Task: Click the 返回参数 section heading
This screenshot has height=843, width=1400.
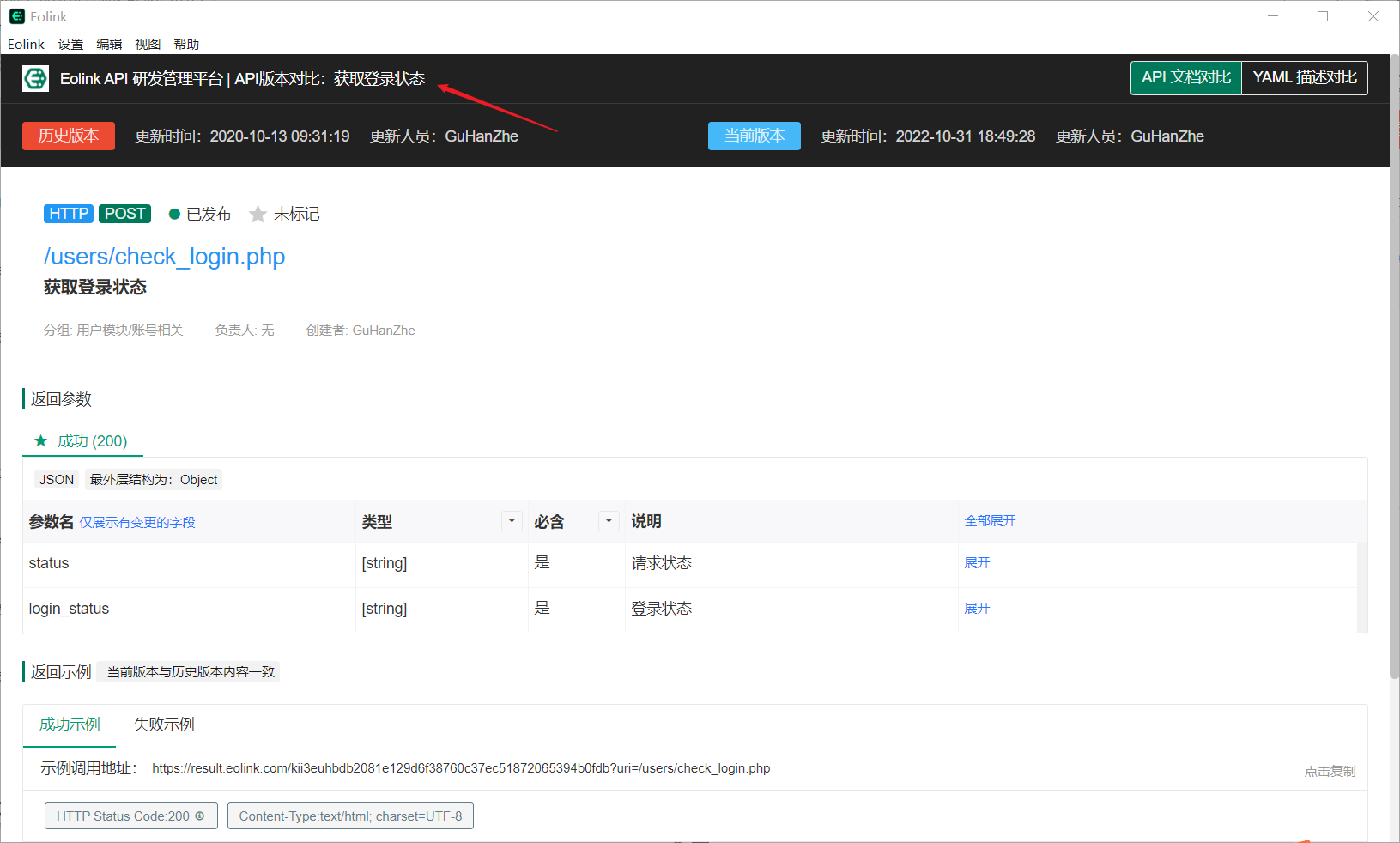Action: [x=61, y=399]
